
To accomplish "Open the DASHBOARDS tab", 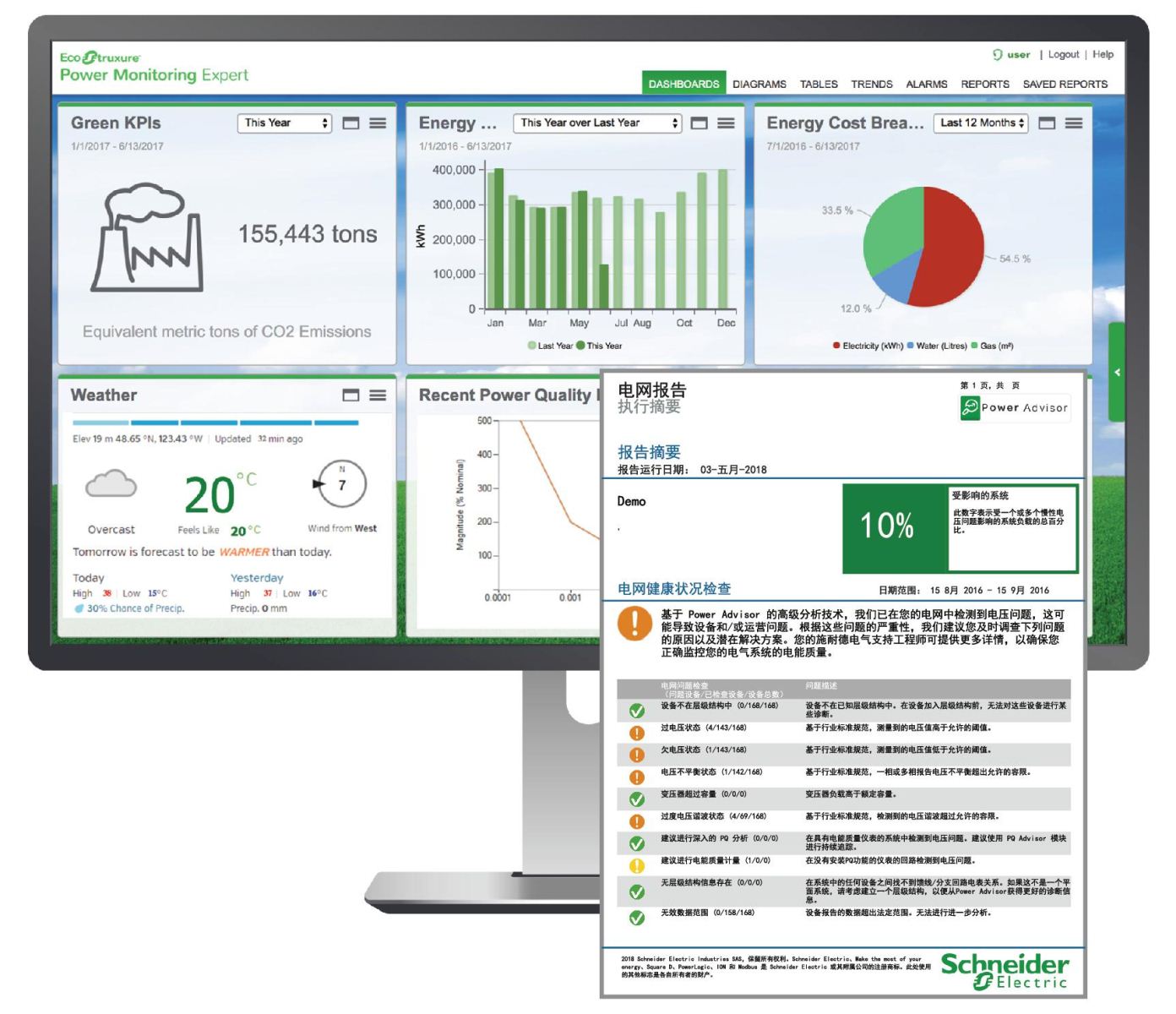I will [683, 84].
